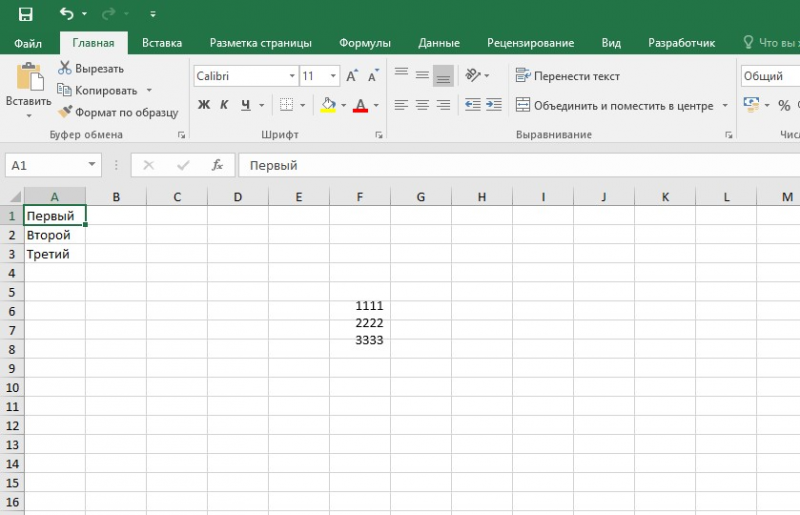Select all cells with the corner triangle

(x=16, y=197)
